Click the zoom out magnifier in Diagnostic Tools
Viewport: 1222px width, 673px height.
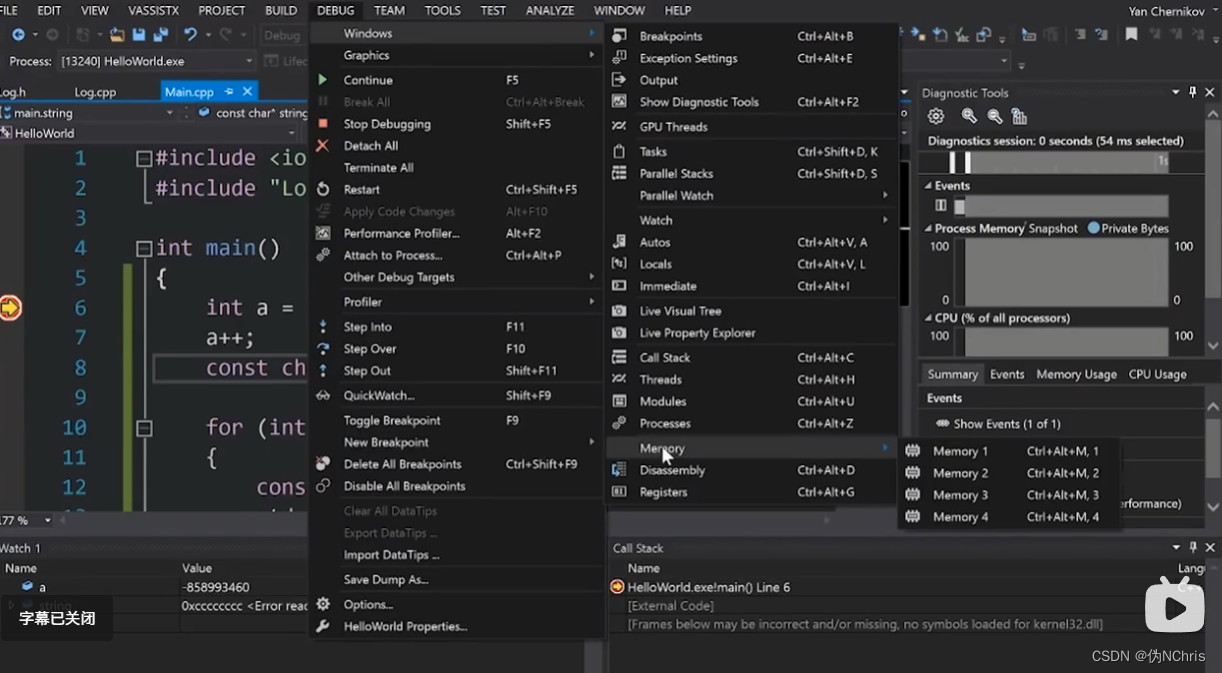pos(994,116)
